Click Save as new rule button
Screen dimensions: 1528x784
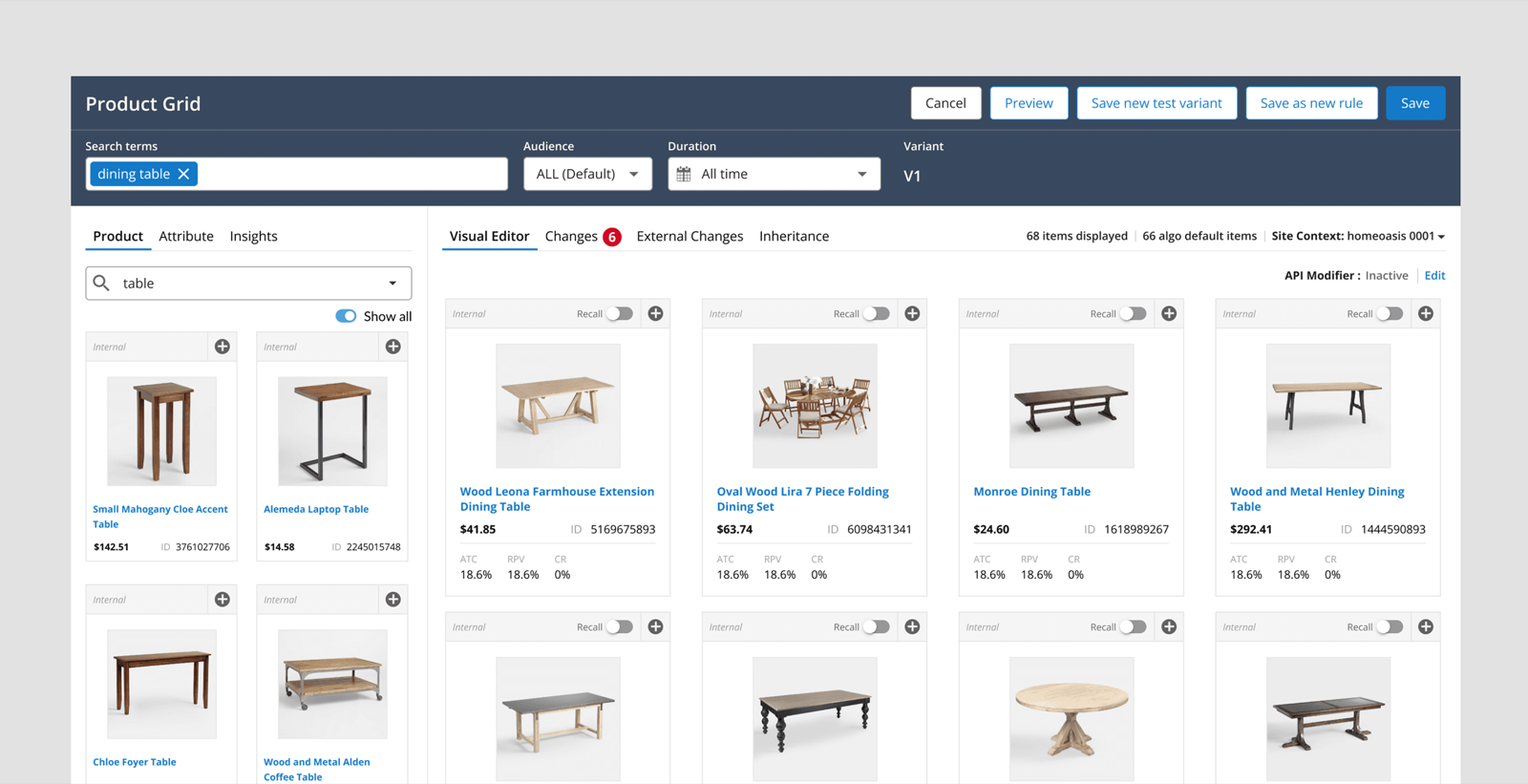1311,103
